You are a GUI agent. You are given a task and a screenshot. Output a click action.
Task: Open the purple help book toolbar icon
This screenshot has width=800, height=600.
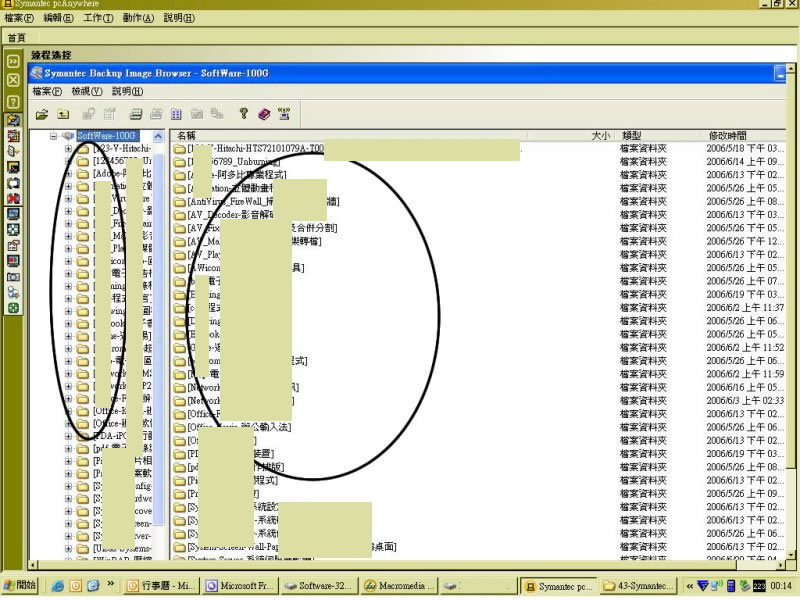coord(264,114)
